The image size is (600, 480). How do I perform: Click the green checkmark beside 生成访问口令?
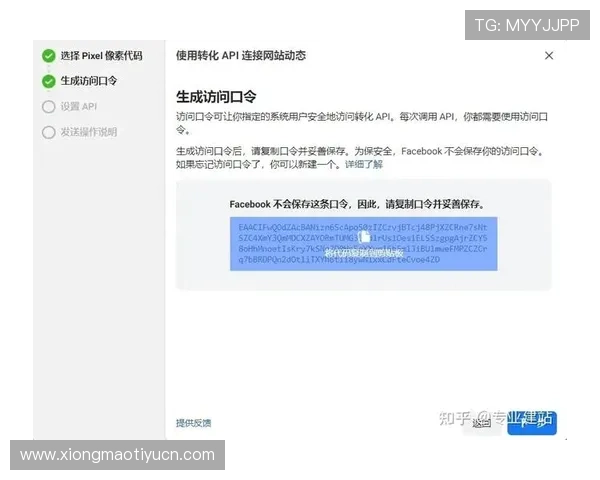(x=49, y=81)
